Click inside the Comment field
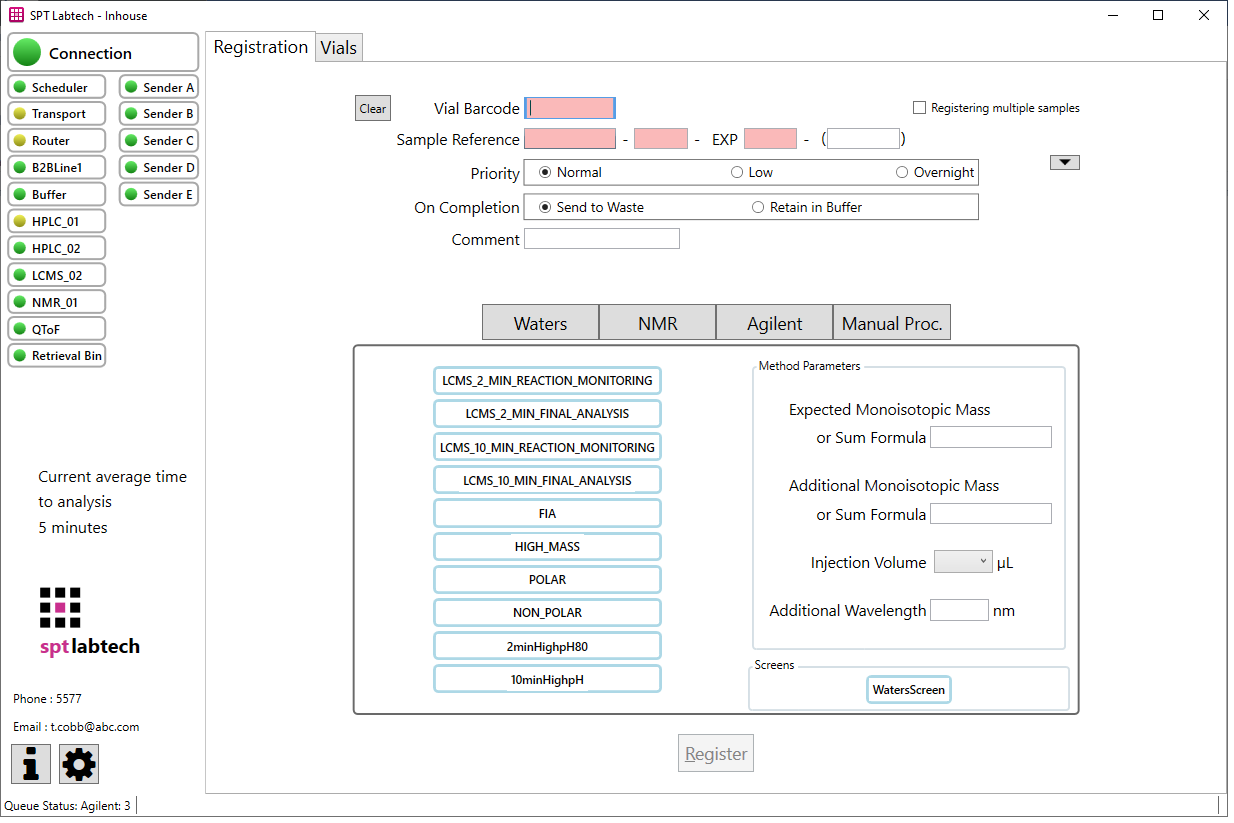 (601, 238)
